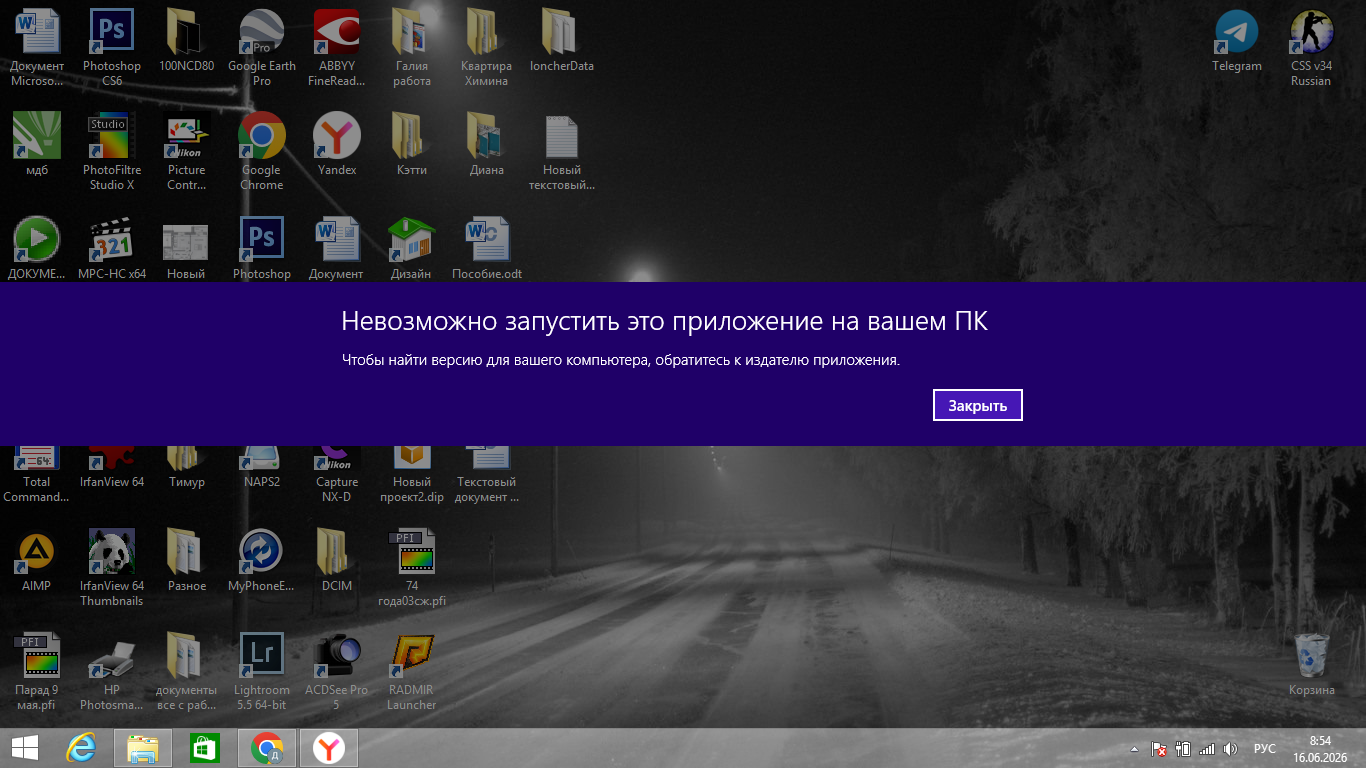The height and width of the screenshot is (768, 1366).
Task: Select the Галия работа folder
Action: pos(412,46)
